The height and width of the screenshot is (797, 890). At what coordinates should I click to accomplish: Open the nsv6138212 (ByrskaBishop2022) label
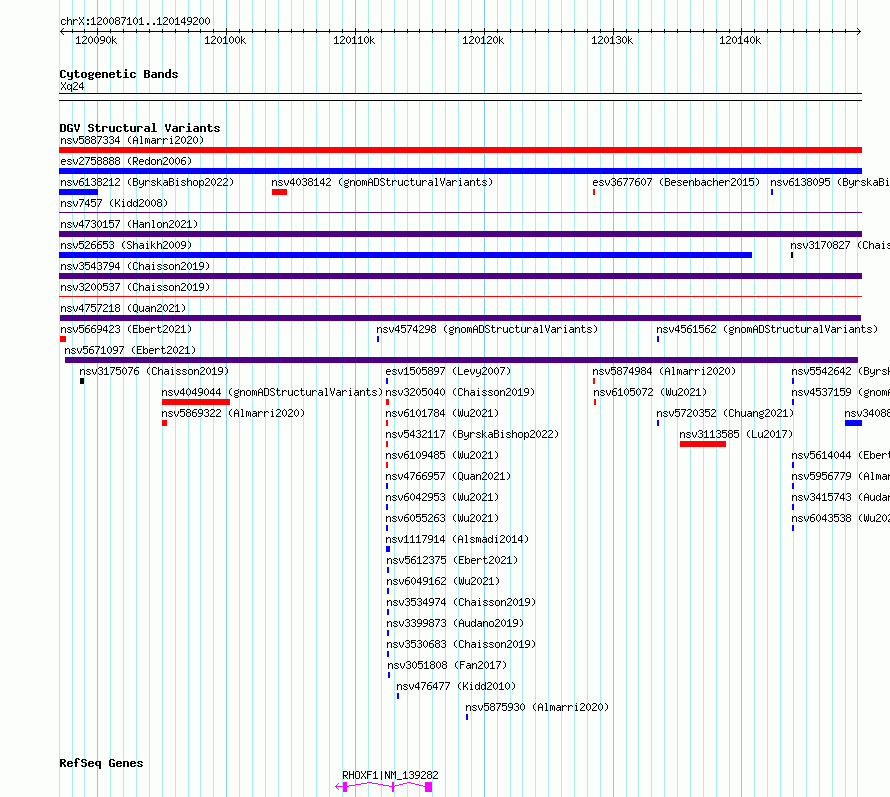(147, 182)
